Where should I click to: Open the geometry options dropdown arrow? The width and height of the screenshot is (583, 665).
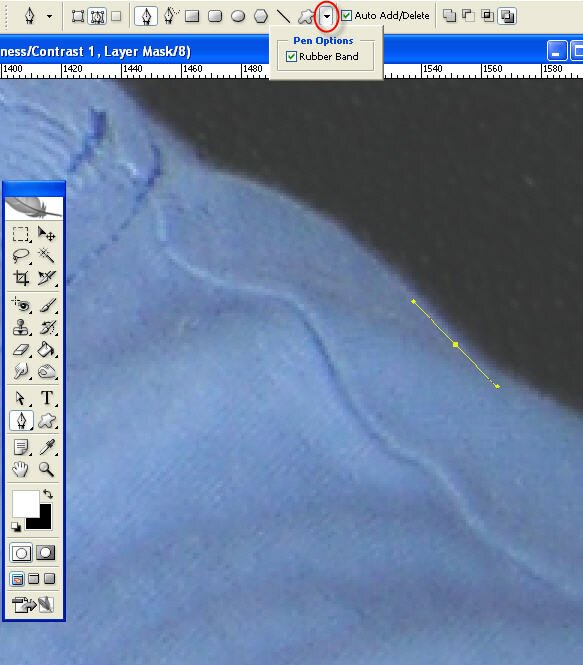click(326, 16)
